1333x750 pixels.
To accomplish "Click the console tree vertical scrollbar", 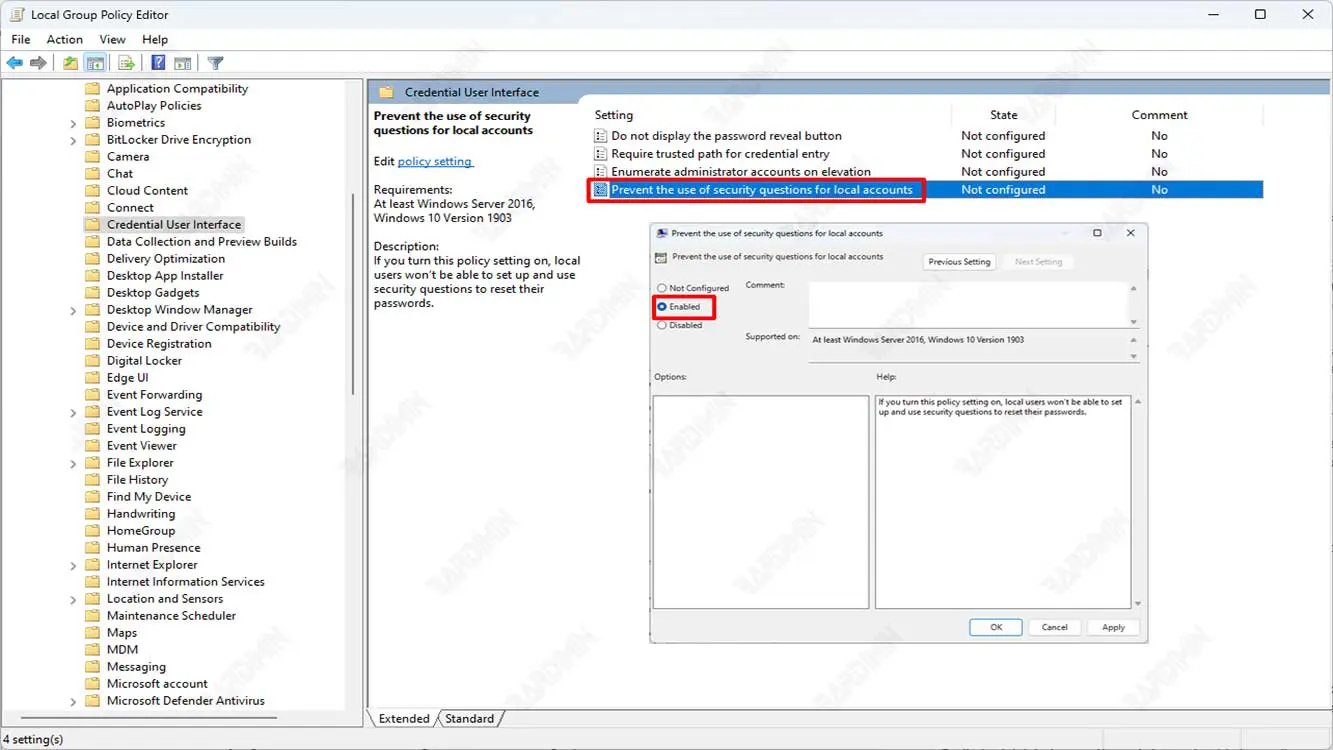I will (x=354, y=293).
